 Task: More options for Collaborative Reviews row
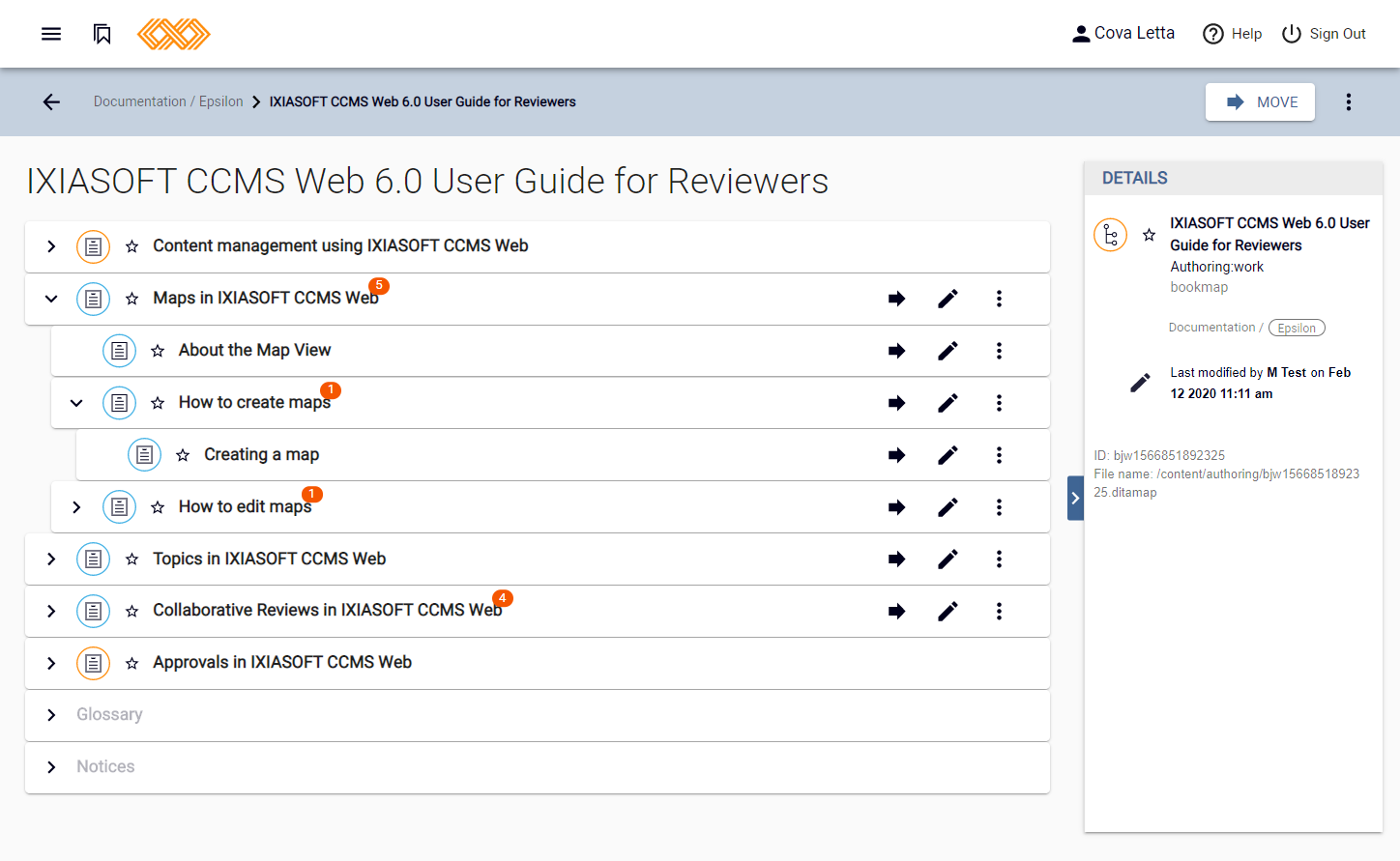pos(999,612)
